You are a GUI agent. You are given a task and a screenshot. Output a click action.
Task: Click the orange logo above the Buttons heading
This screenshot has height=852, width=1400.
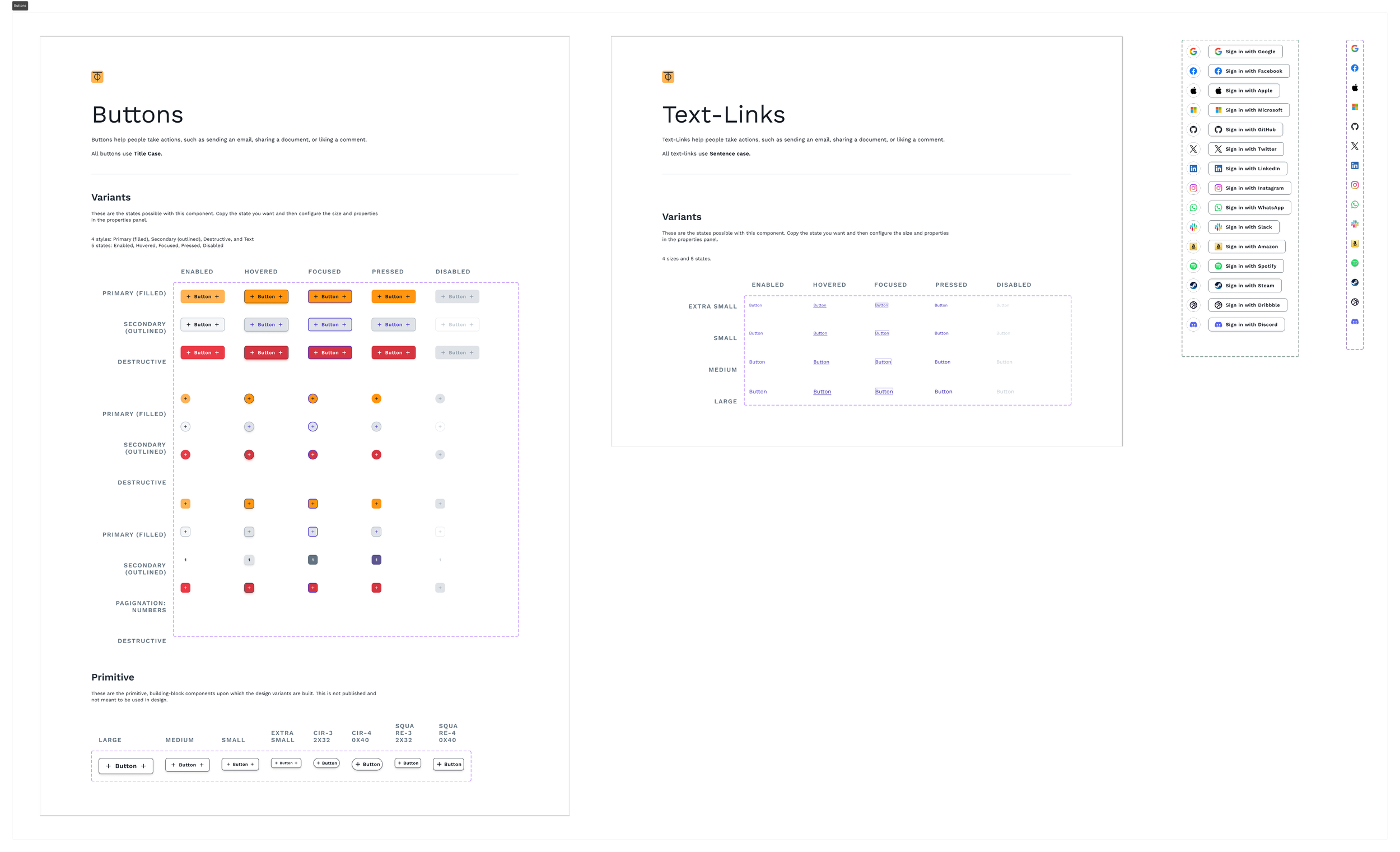click(x=97, y=77)
